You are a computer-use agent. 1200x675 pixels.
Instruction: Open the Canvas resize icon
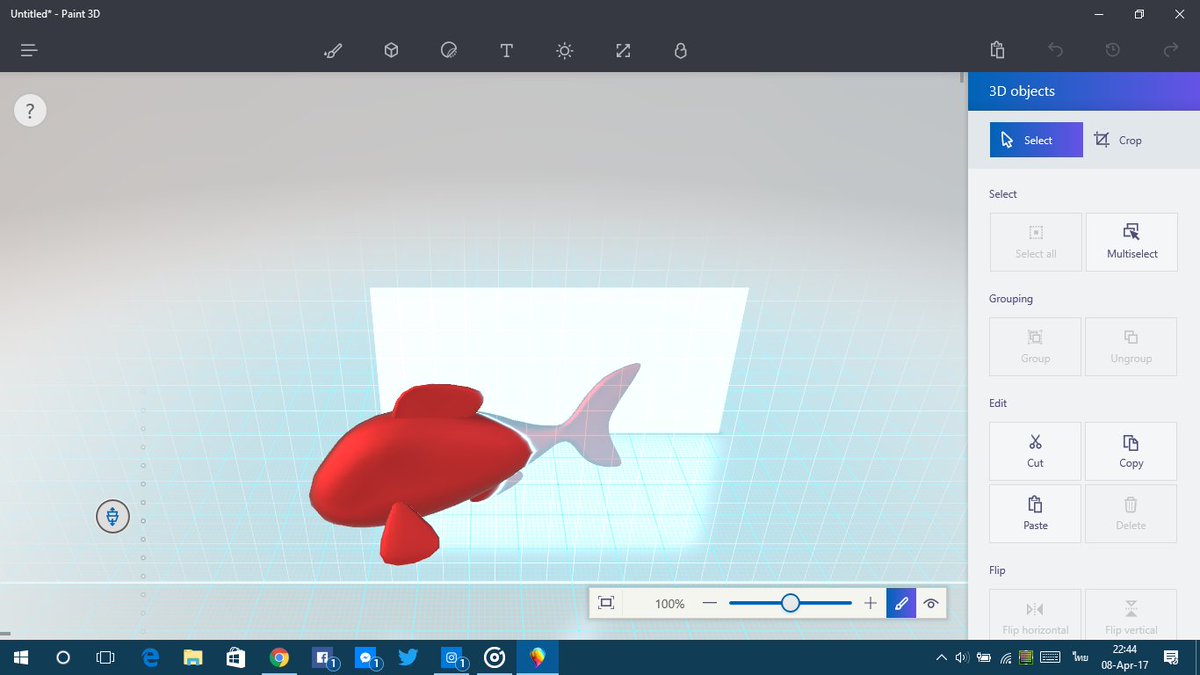tap(623, 51)
